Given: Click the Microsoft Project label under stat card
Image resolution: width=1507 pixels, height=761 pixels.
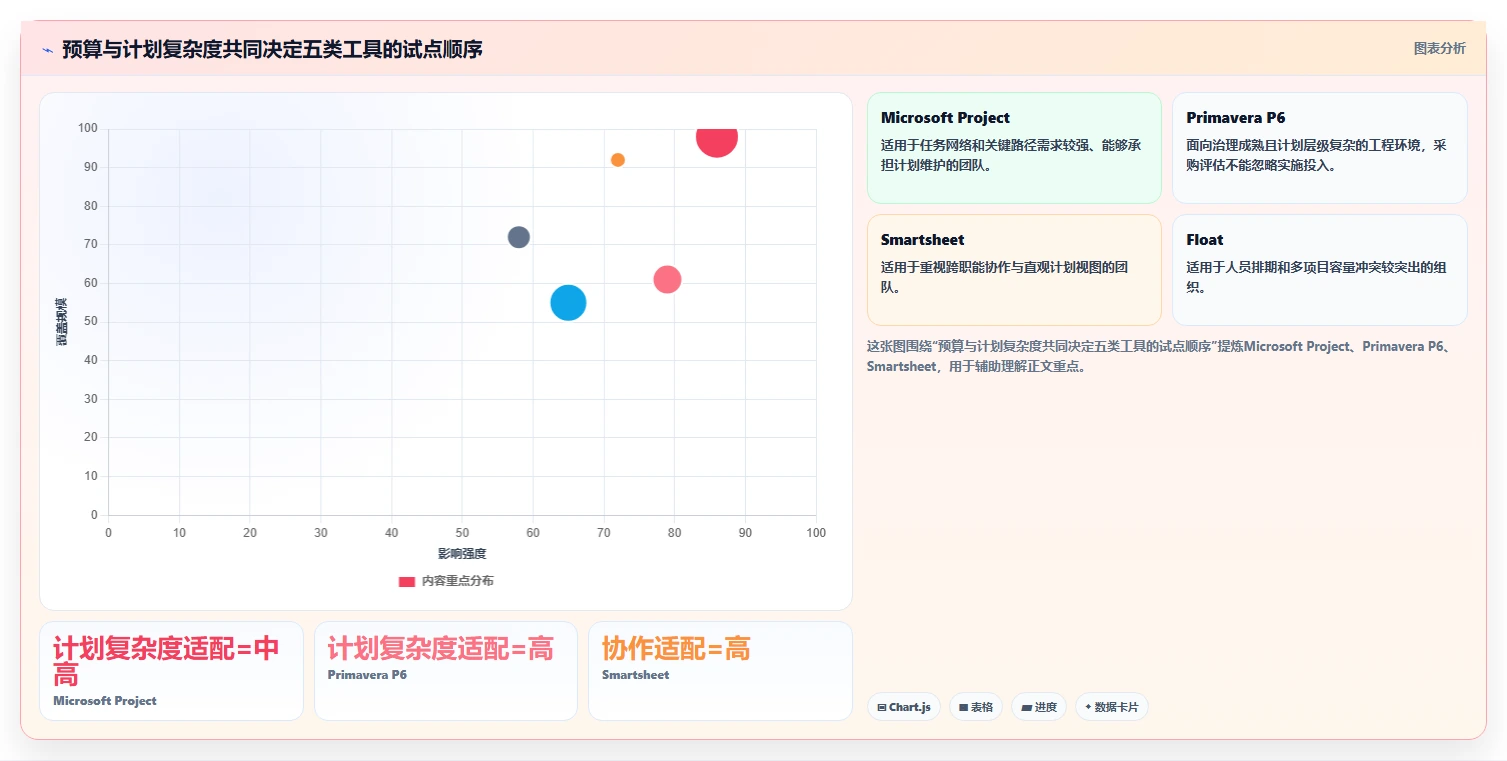Looking at the screenshot, I should (x=105, y=701).
